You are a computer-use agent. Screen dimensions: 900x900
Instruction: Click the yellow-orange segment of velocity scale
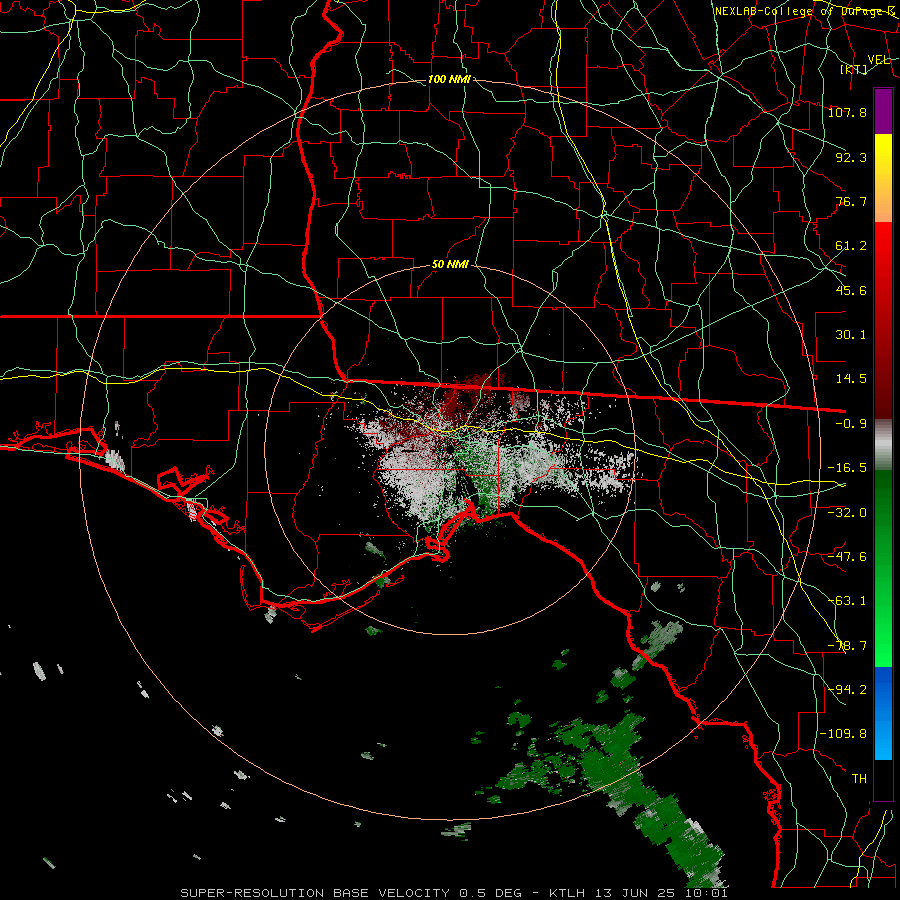point(883,178)
